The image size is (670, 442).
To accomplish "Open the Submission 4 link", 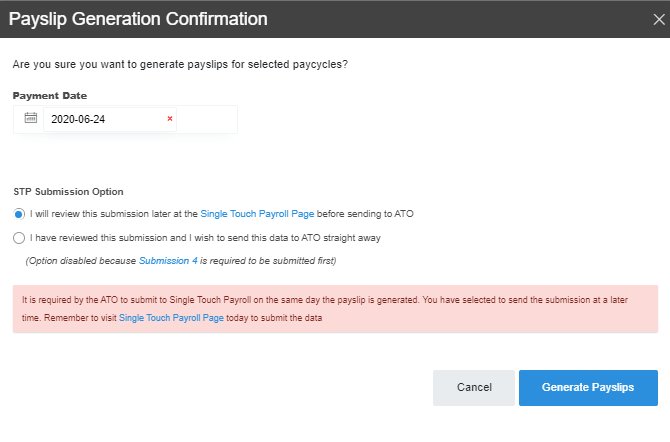I will pos(168,261).
